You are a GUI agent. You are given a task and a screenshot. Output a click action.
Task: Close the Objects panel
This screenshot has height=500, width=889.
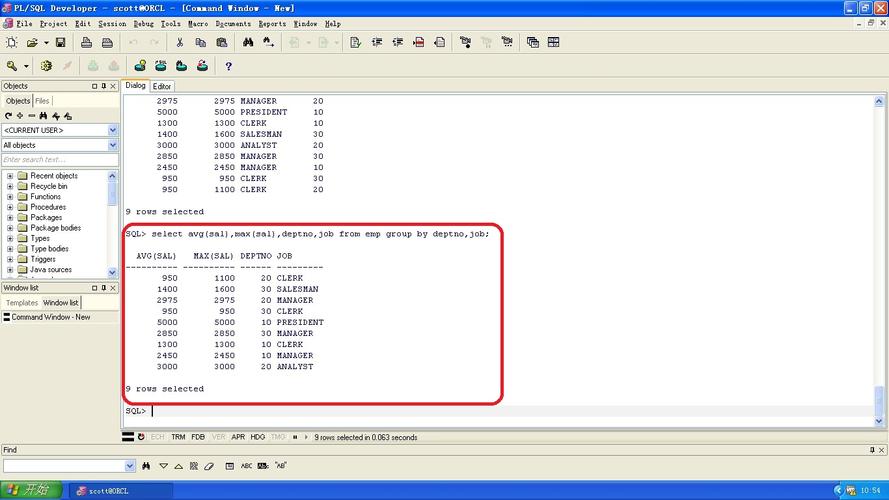point(113,86)
